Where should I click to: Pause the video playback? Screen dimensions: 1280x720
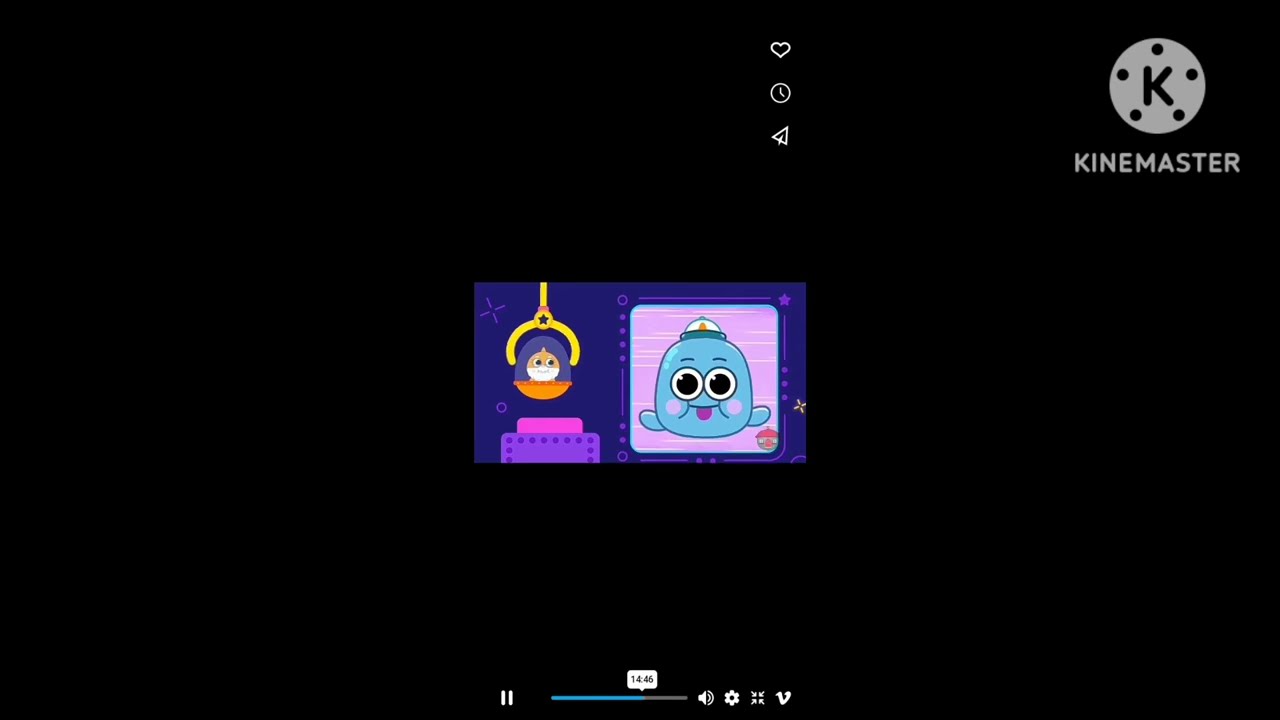(x=507, y=698)
